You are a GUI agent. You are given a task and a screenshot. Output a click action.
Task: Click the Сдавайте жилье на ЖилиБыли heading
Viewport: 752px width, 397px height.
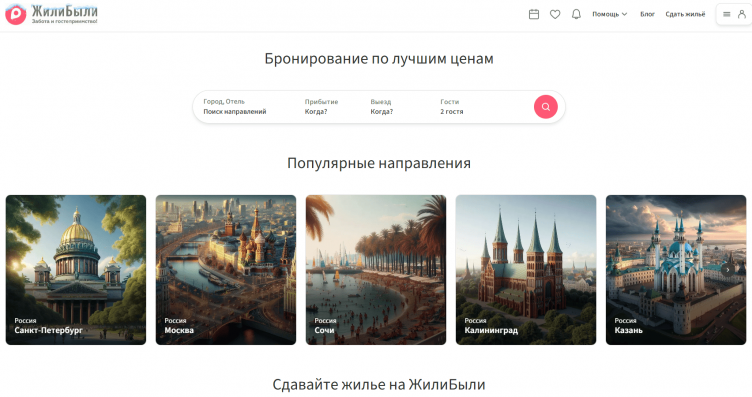379,385
